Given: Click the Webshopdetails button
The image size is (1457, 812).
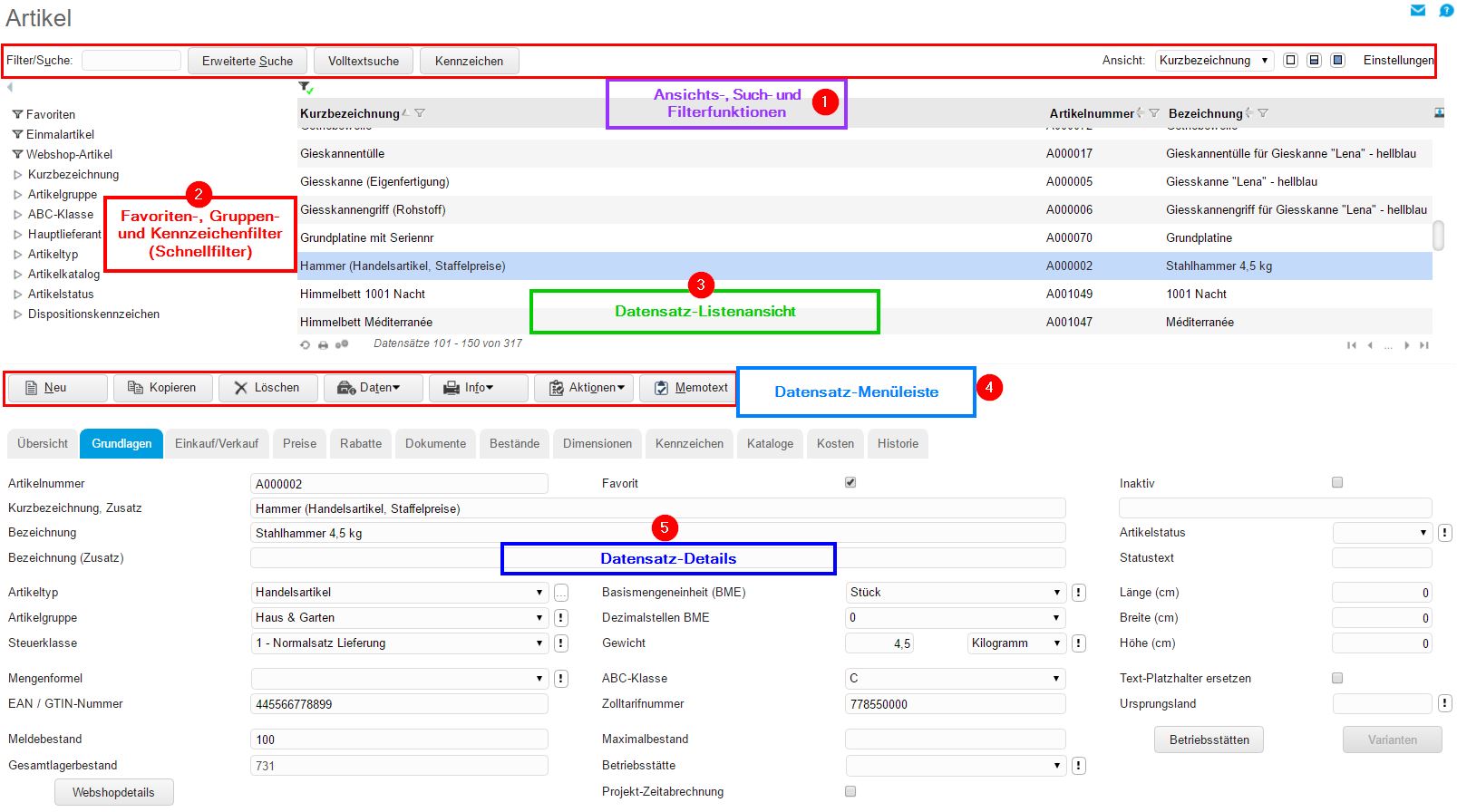Looking at the screenshot, I should click(x=113, y=792).
